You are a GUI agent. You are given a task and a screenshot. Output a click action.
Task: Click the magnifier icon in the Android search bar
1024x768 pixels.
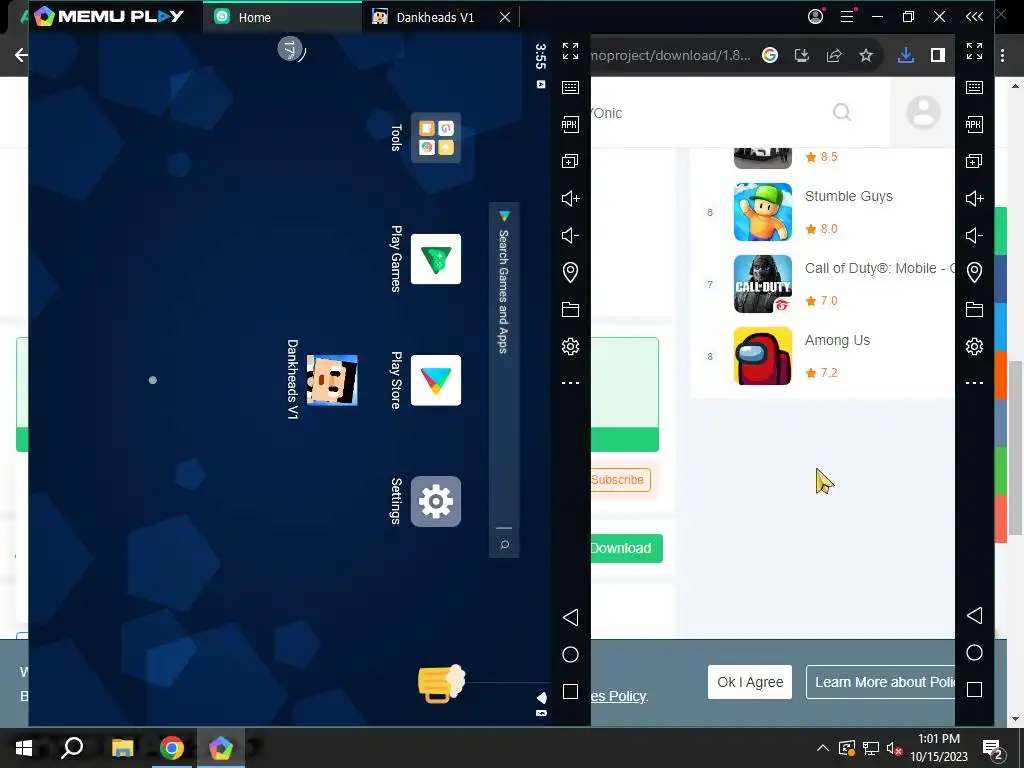[x=504, y=545]
